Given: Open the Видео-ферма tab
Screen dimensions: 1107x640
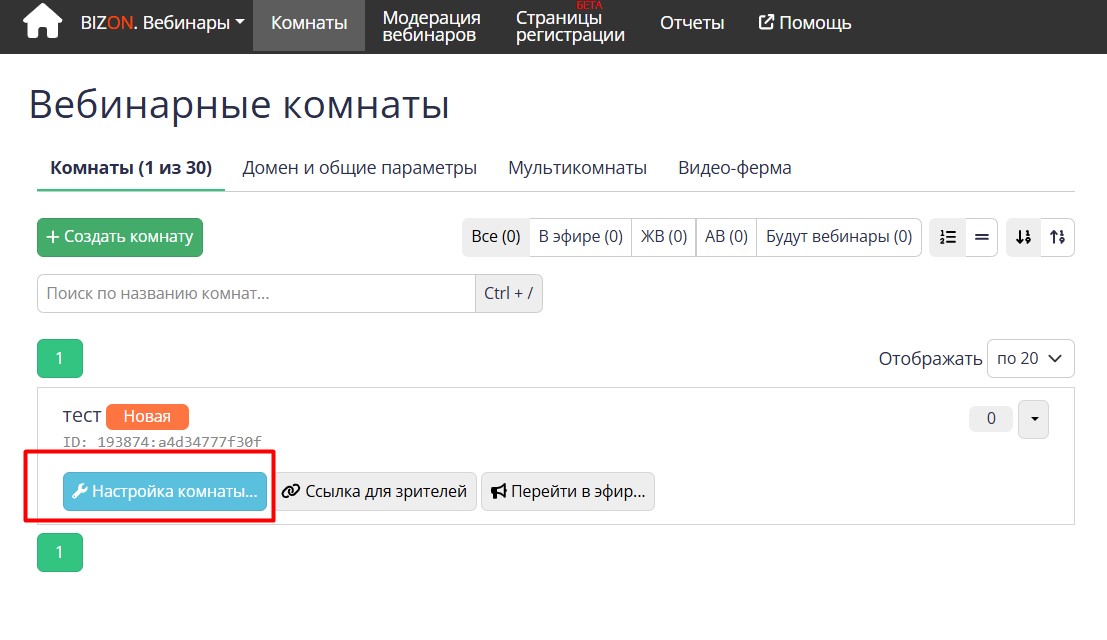Looking at the screenshot, I should coord(734,168).
